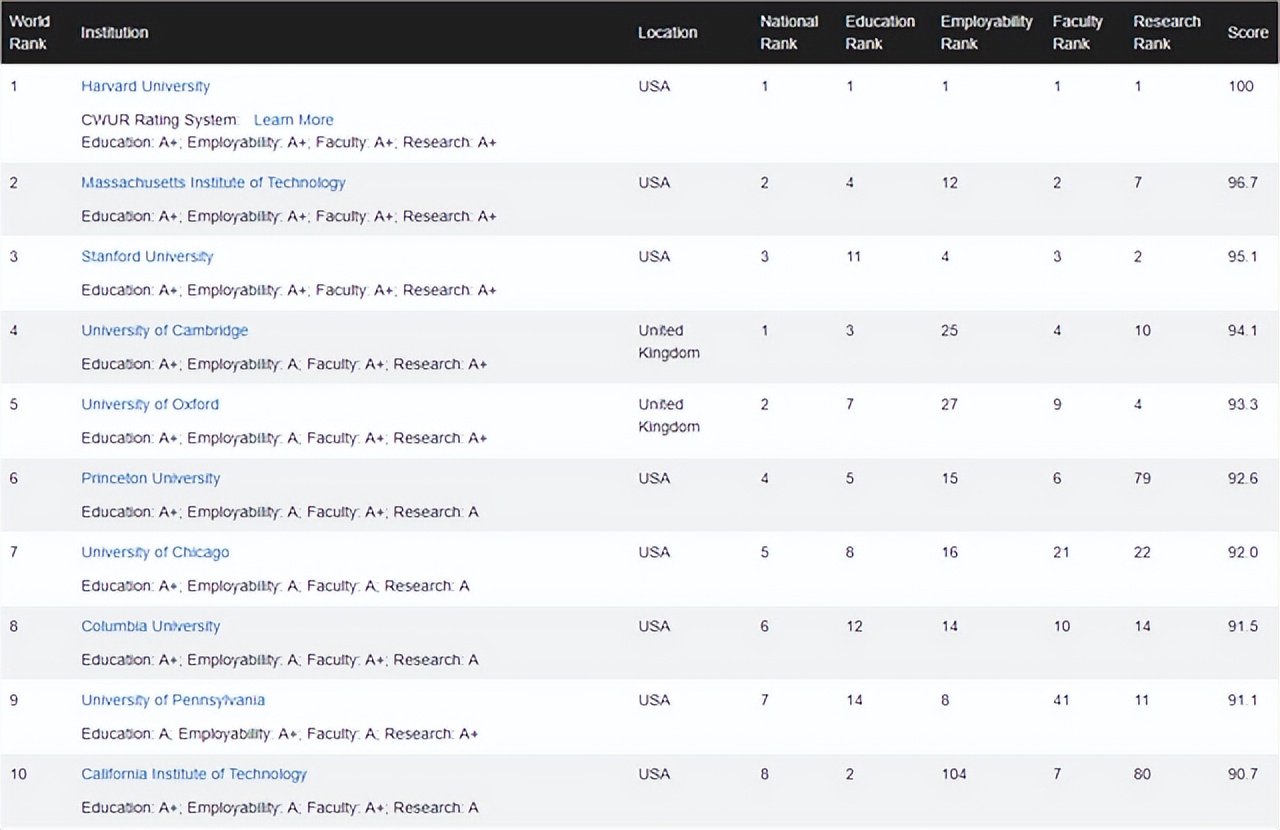
Task: Open the Columbia University link
Action: 150,627
